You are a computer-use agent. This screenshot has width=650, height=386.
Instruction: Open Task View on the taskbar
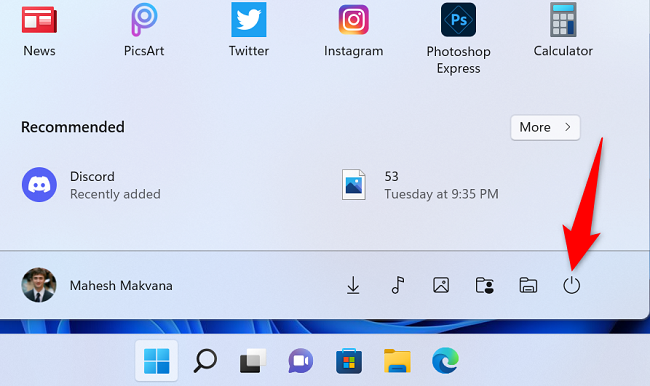pos(253,361)
